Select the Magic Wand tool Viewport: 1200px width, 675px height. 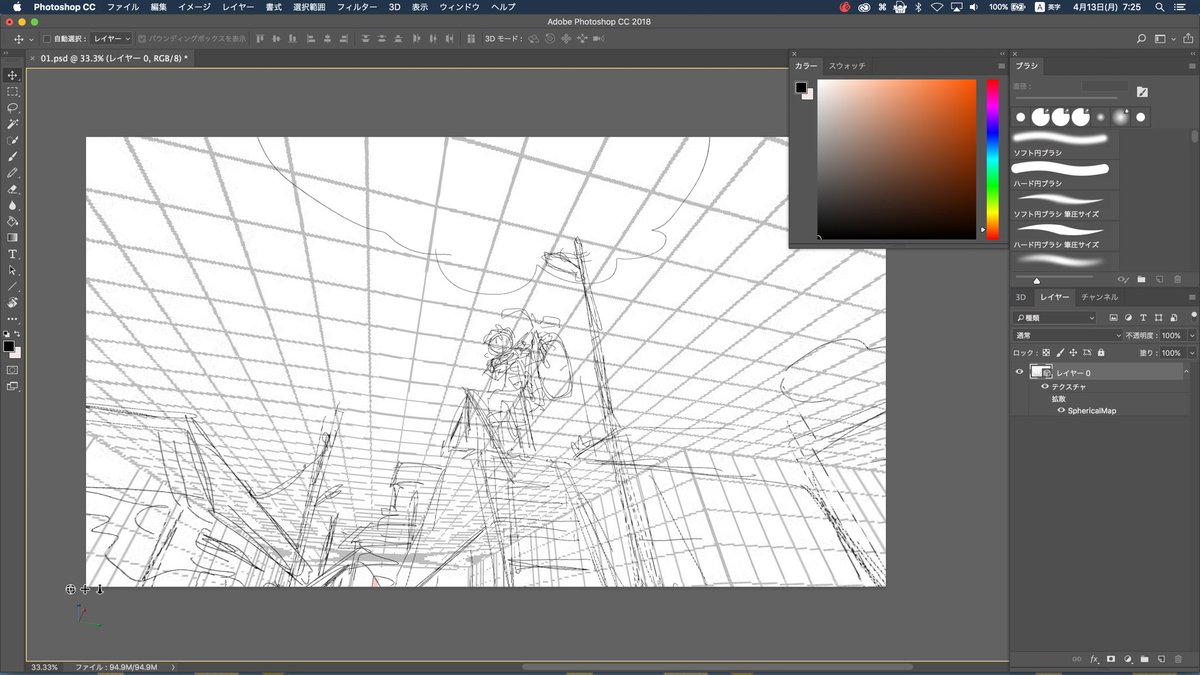[x=13, y=124]
